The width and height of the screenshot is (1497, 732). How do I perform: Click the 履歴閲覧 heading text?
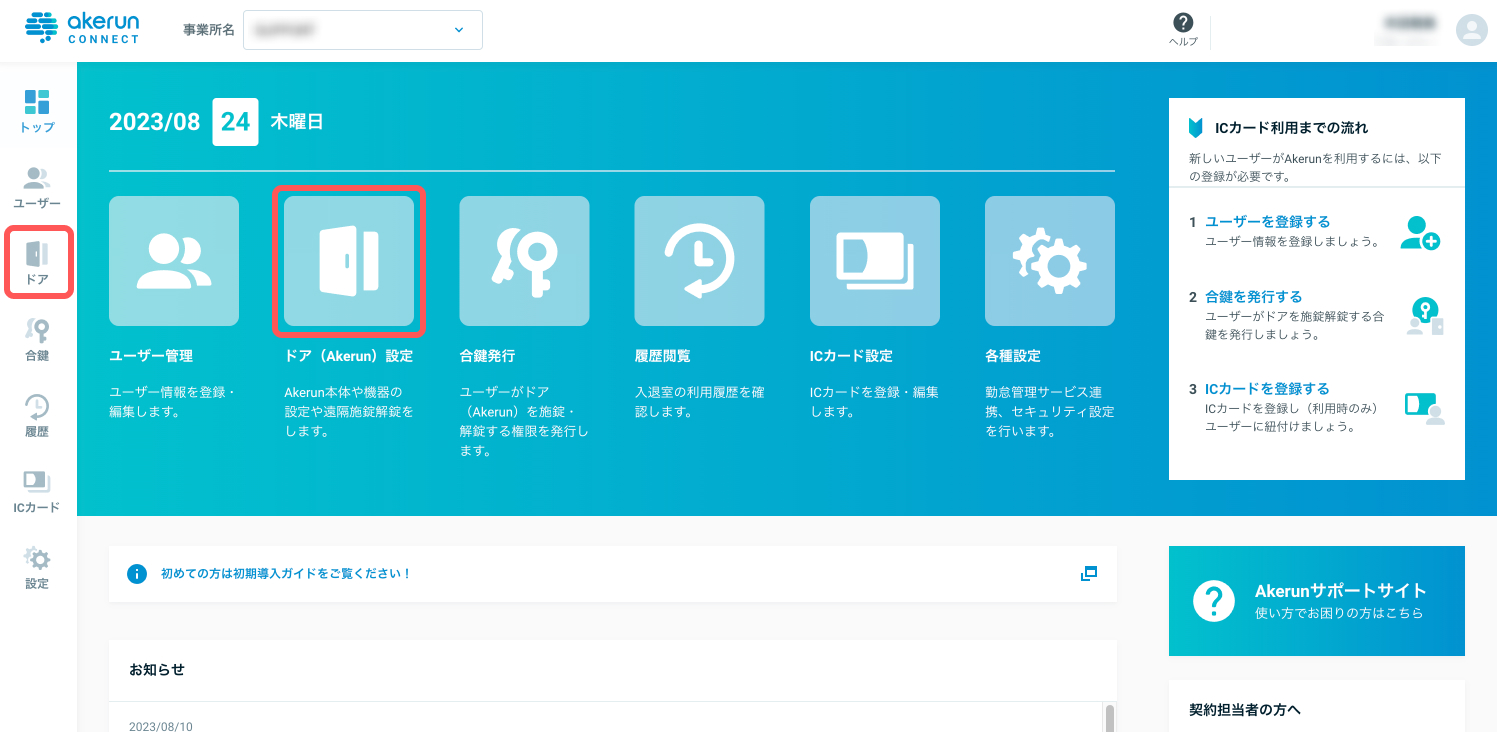pos(662,356)
